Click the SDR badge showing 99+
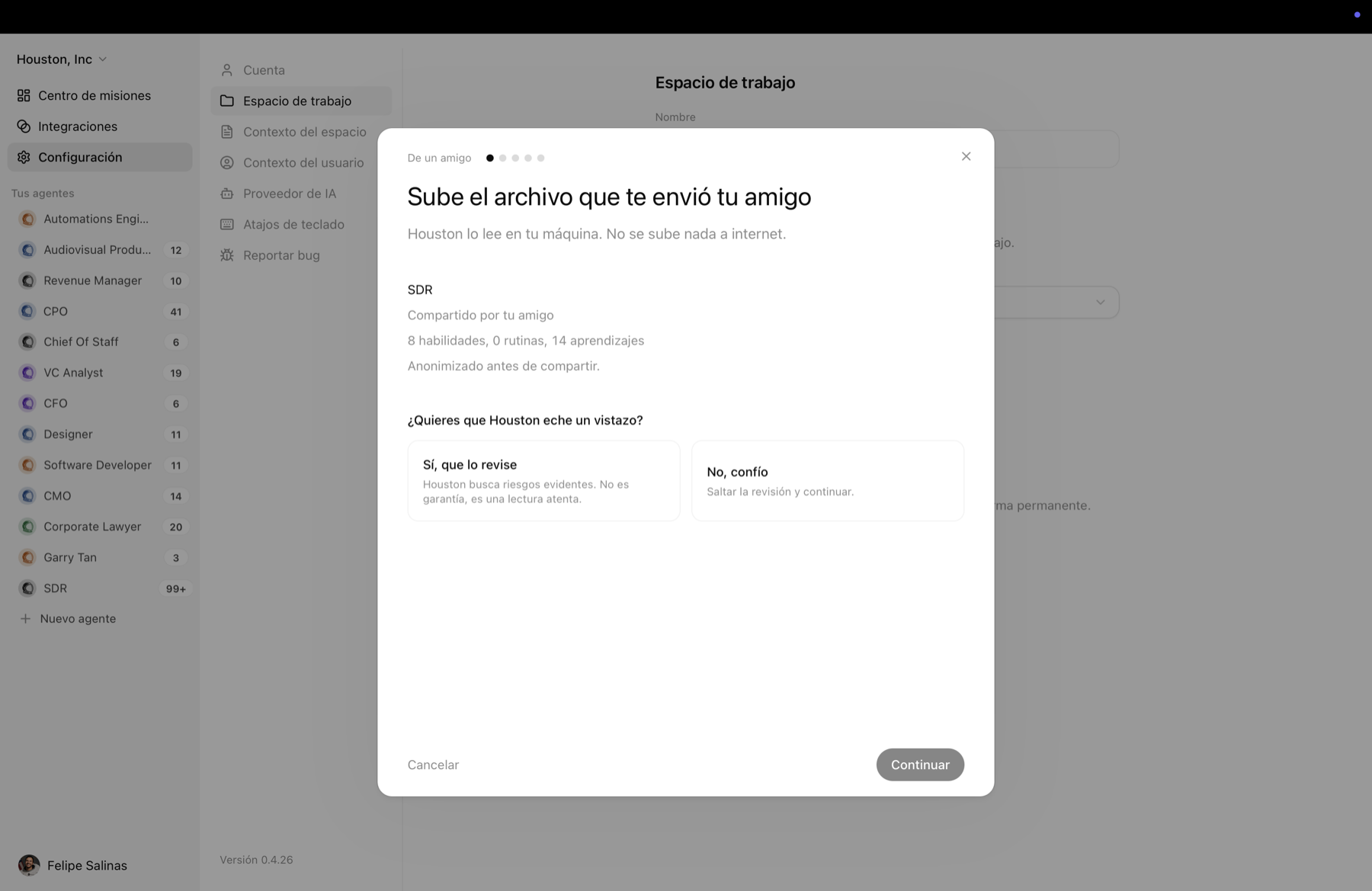 click(176, 588)
